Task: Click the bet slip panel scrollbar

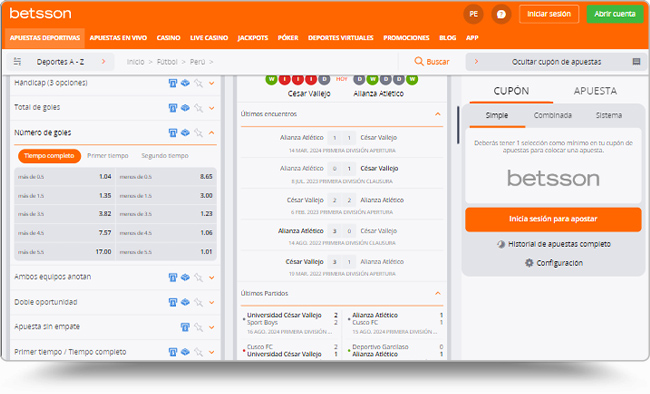Action: pyautogui.click(x=458, y=125)
